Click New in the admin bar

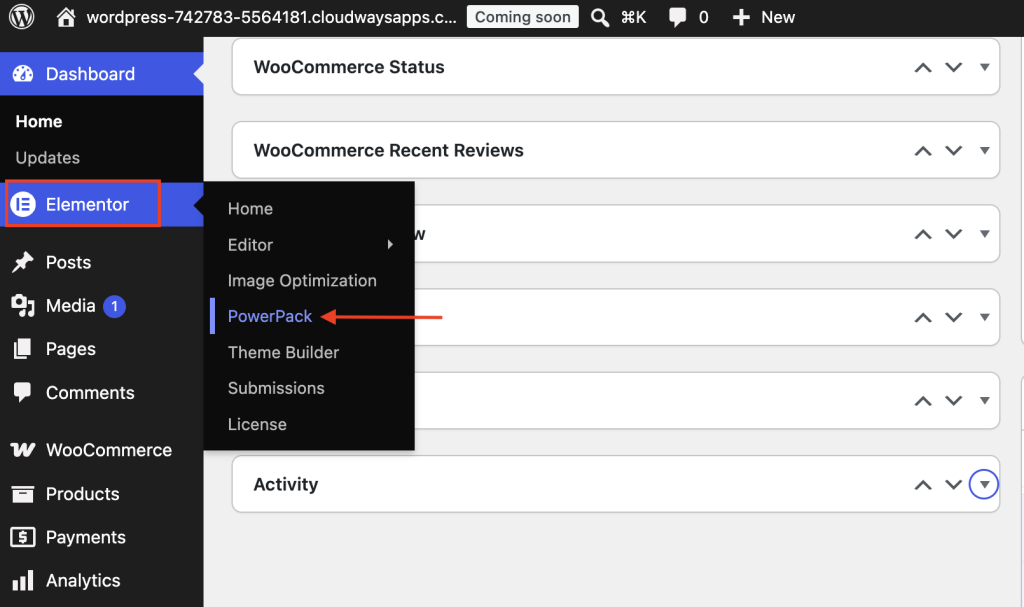point(778,18)
